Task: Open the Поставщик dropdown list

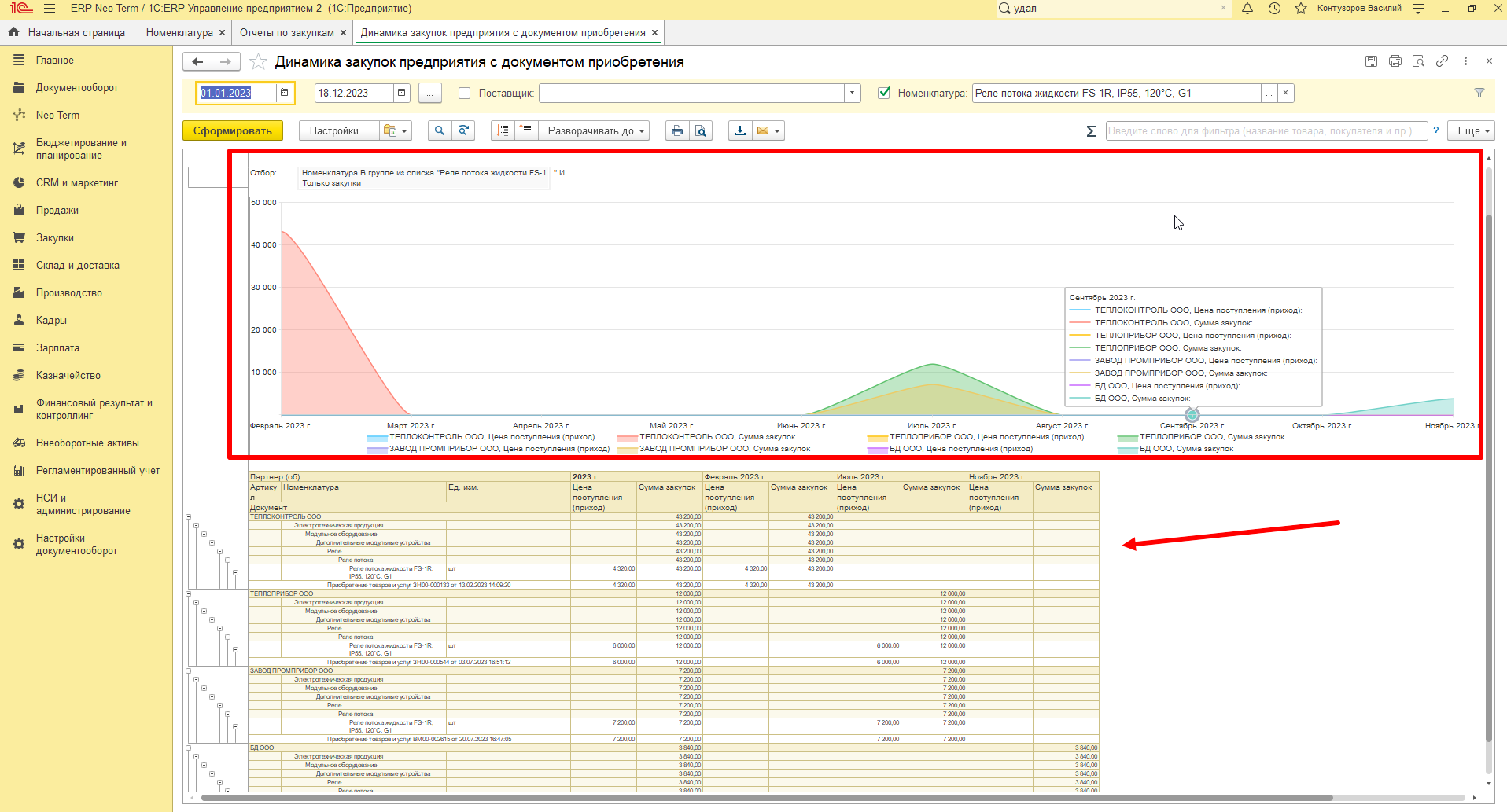Action: pos(853,94)
